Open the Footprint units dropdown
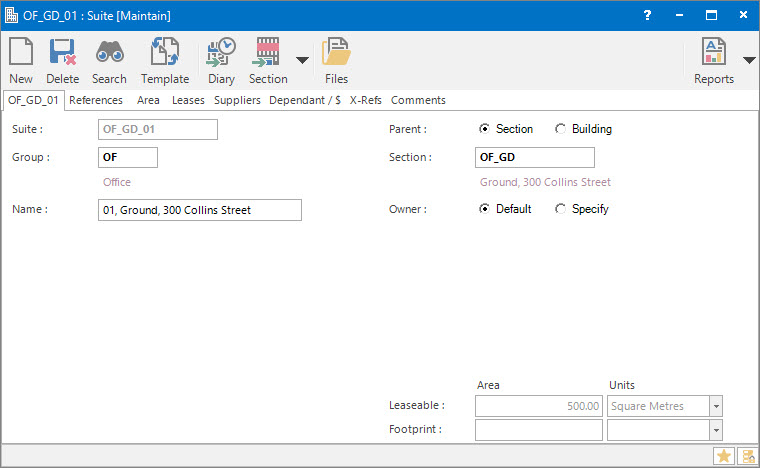The width and height of the screenshot is (760, 468). [715, 430]
